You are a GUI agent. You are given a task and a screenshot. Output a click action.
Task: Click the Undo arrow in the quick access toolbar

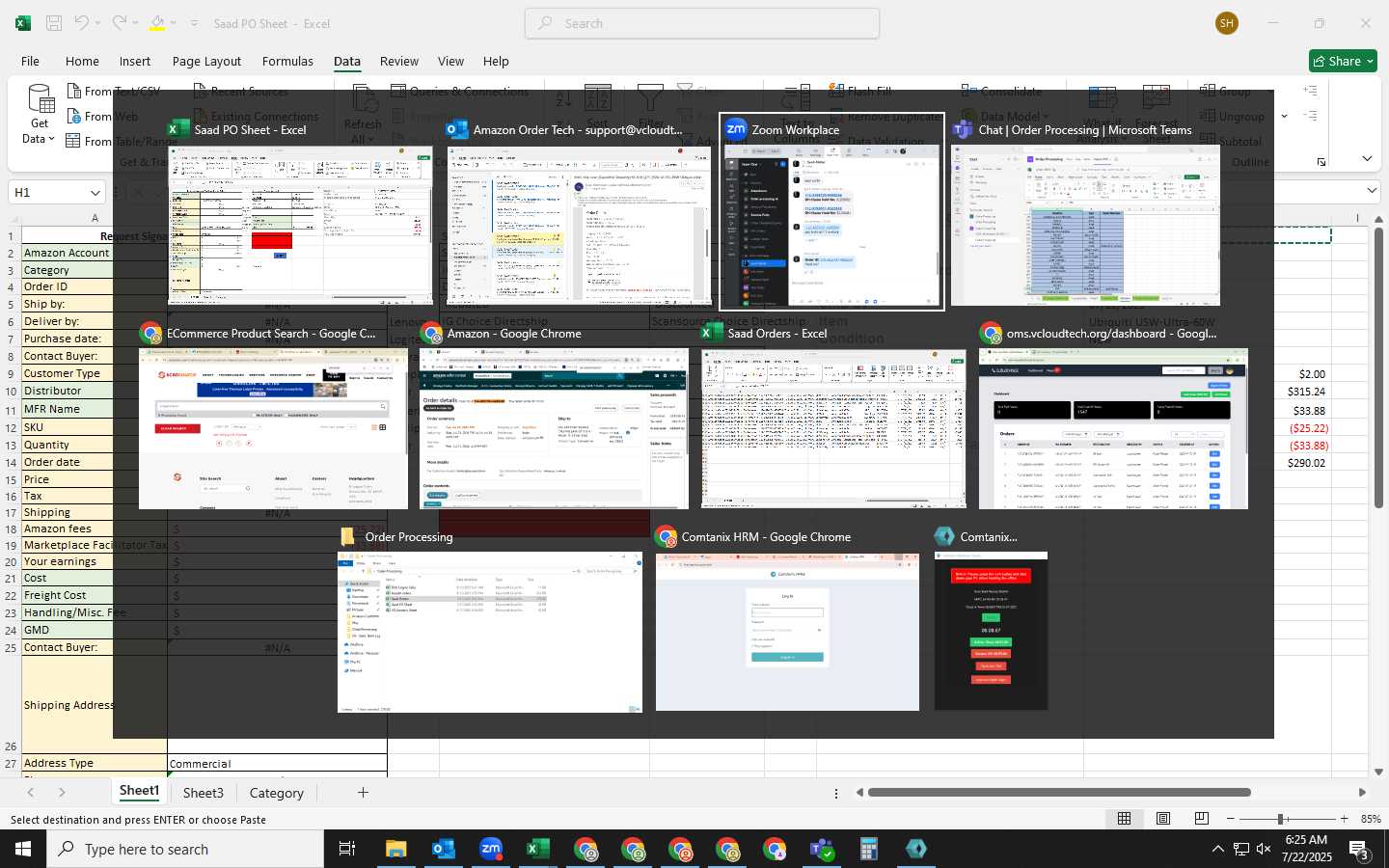coord(82,23)
